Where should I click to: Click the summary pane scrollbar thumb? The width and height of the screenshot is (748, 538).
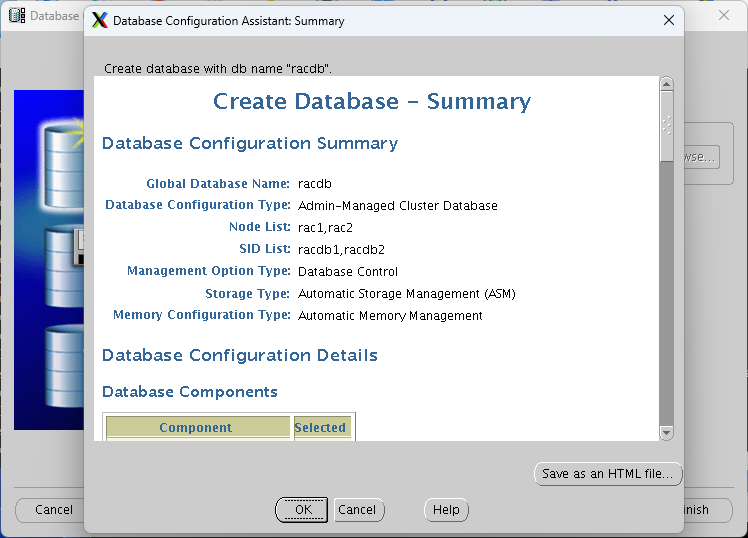click(x=666, y=126)
